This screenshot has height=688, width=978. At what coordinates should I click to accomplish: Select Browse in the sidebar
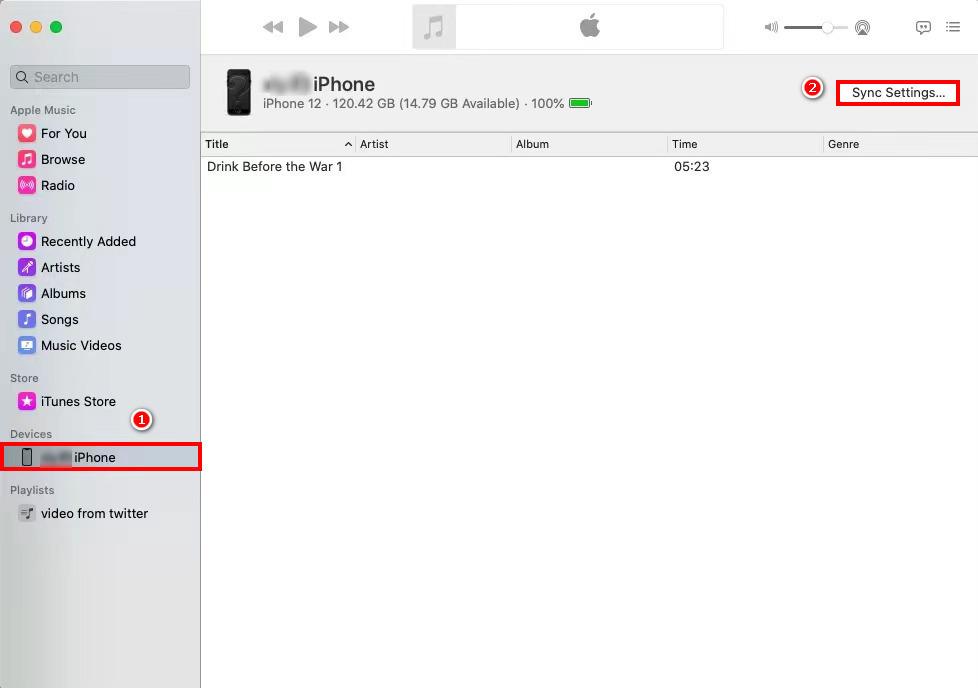click(62, 159)
